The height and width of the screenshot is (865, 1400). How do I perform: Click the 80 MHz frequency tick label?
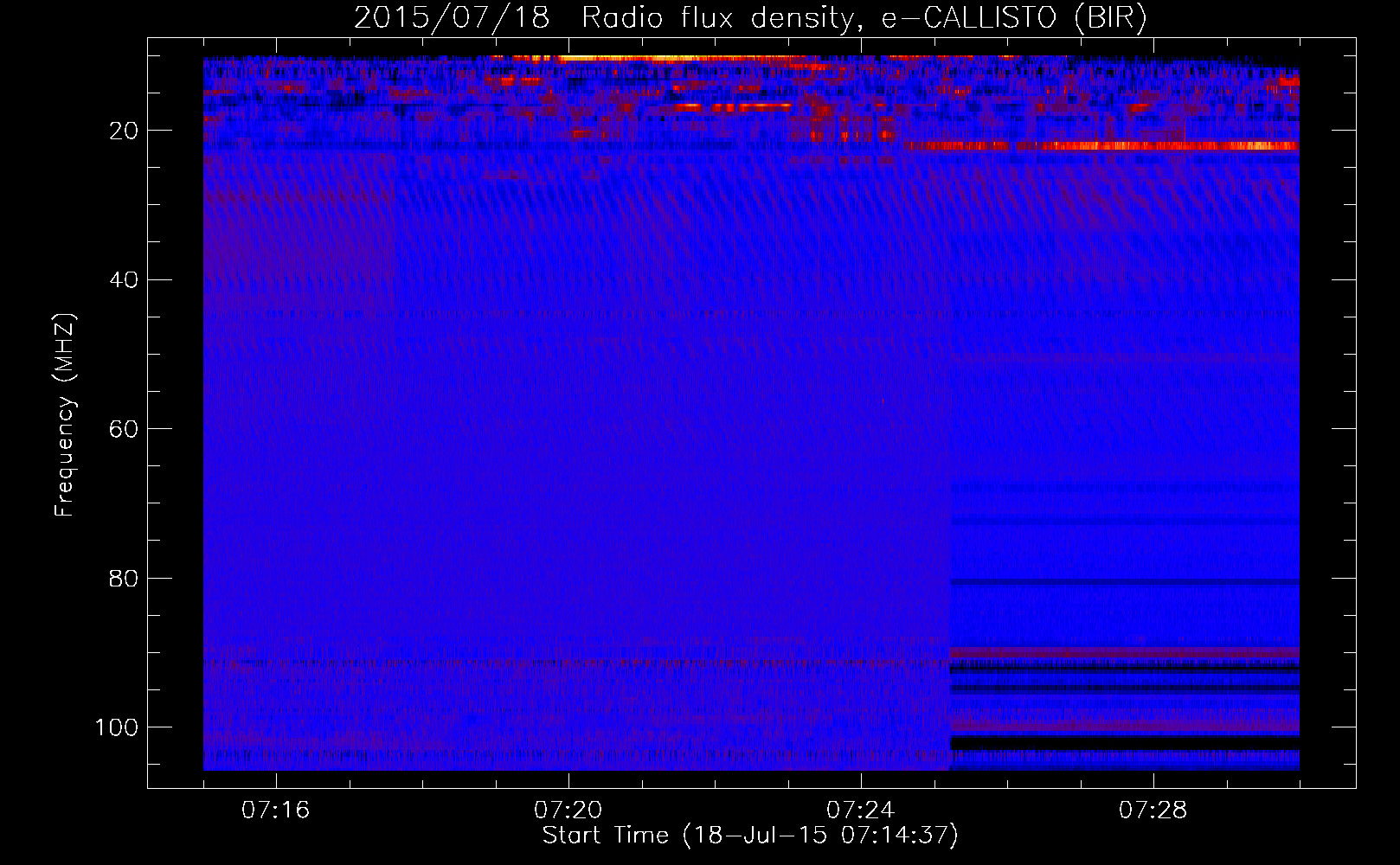[x=124, y=579]
